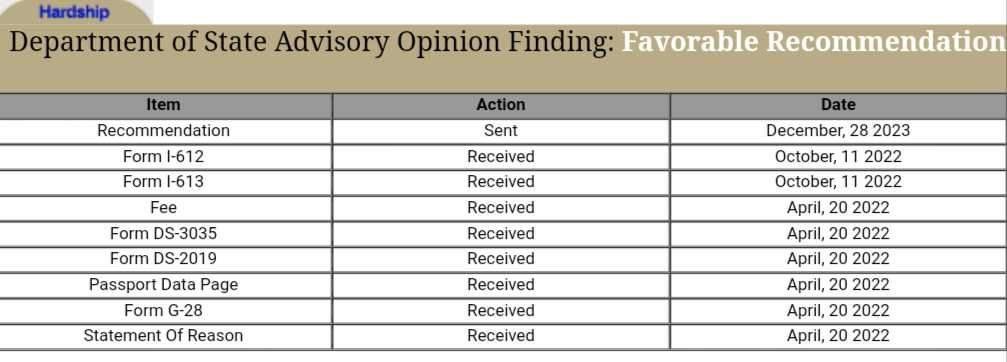Click Received action for Statement Of Reason
The image size is (1007, 362).
click(501, 336)
